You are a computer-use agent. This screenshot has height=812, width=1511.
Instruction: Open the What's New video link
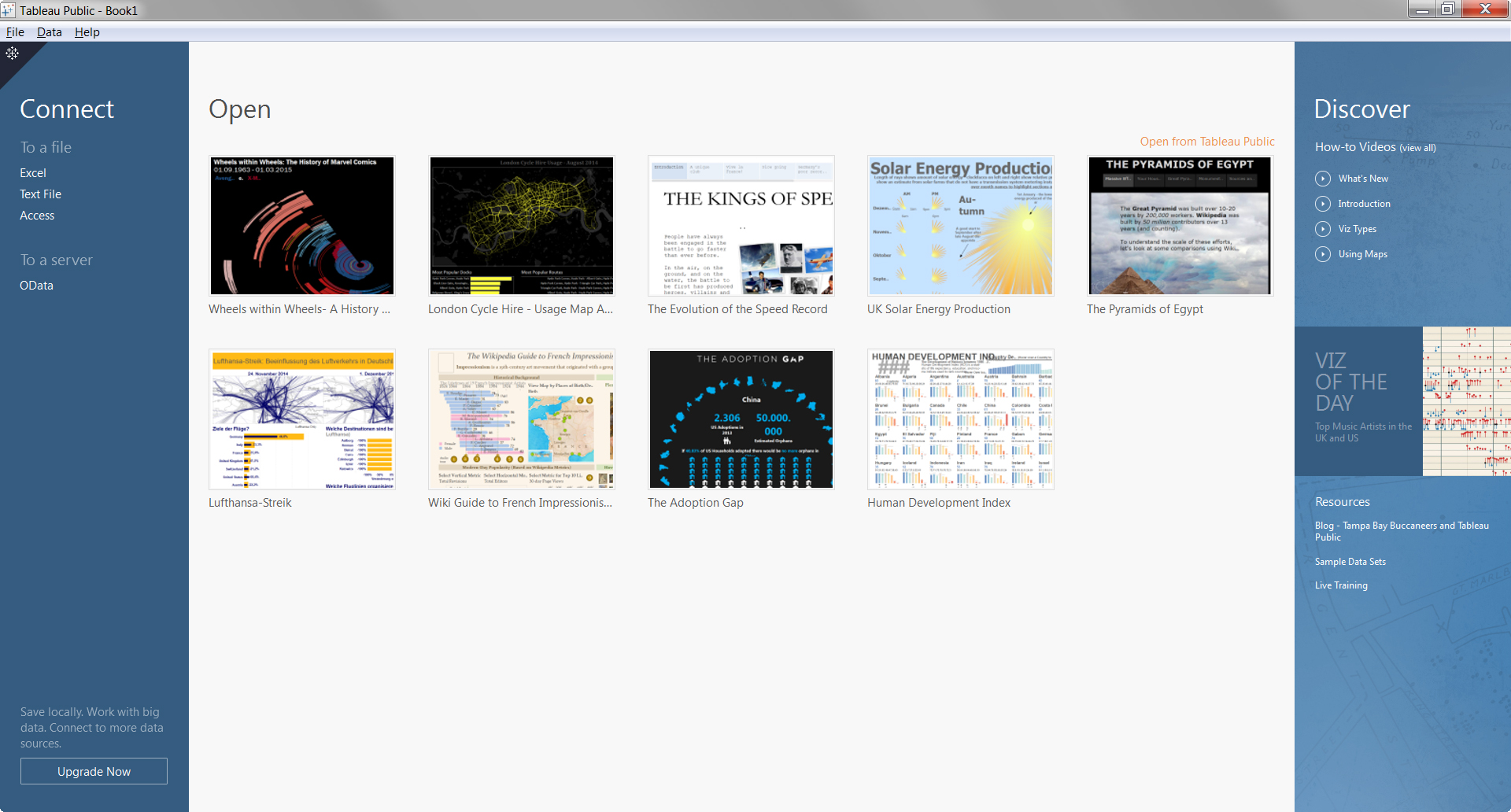click(1363, 179)
